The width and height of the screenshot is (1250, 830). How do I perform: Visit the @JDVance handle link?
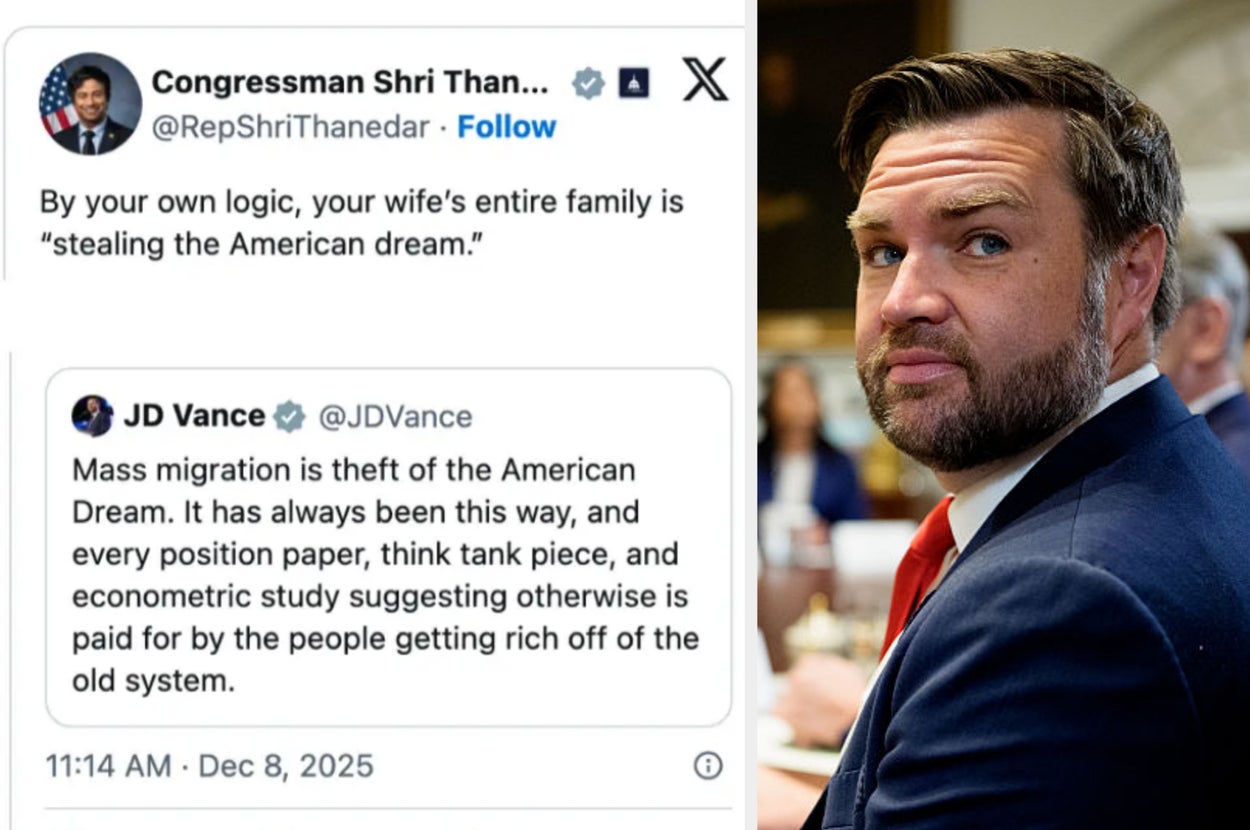point(395,416)
